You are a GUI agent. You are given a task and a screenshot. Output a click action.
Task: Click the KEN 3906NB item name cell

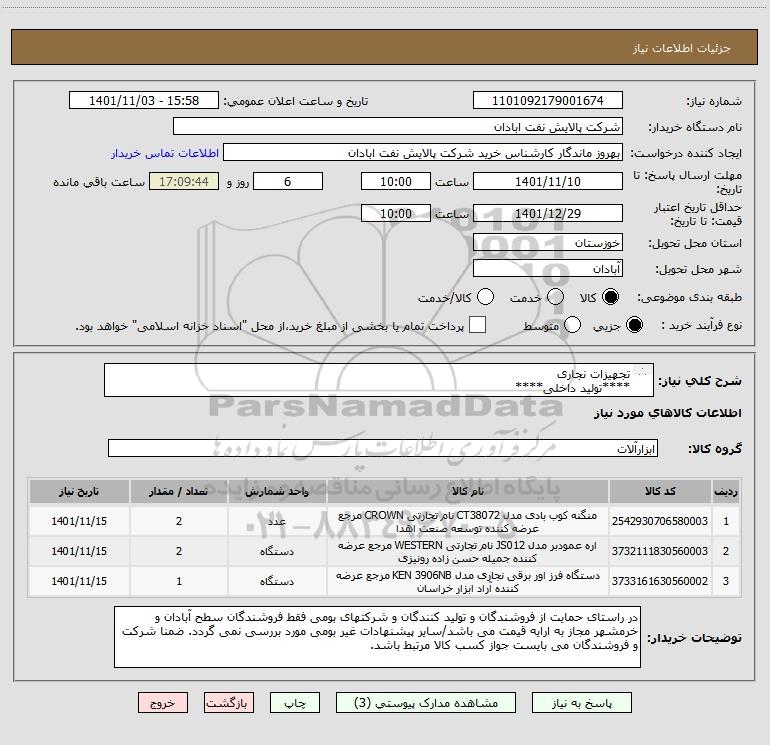pos(468,581)
